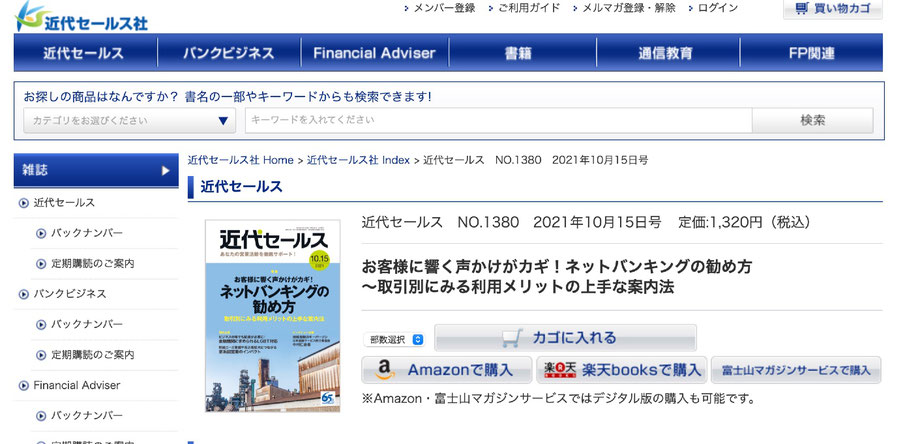Click 楽天booksで購入 button
The height and width of the screenshot is (444, 920).
(x=621, y=370)
